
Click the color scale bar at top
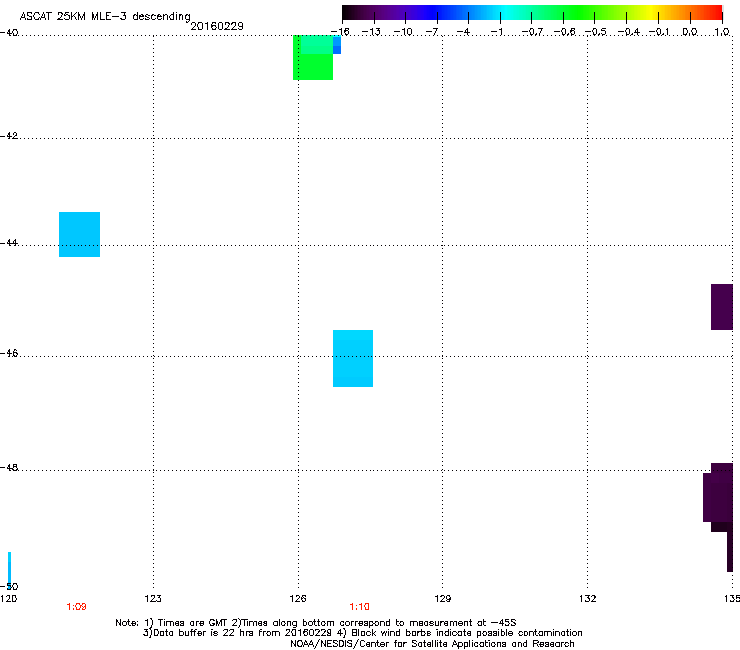click(532, 13)
